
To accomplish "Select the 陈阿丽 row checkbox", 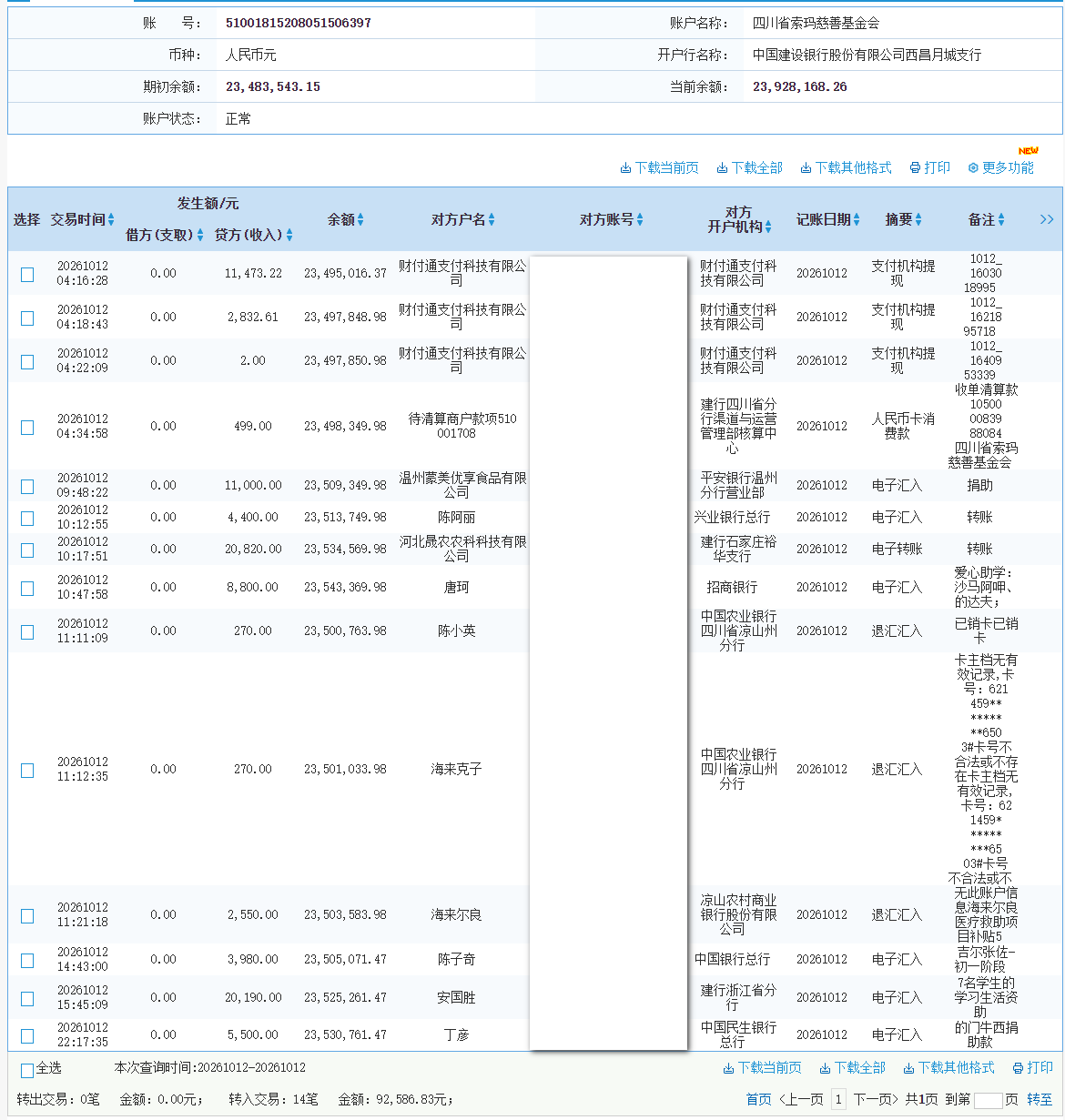I will pyautogui.click(x=27, y=518).
